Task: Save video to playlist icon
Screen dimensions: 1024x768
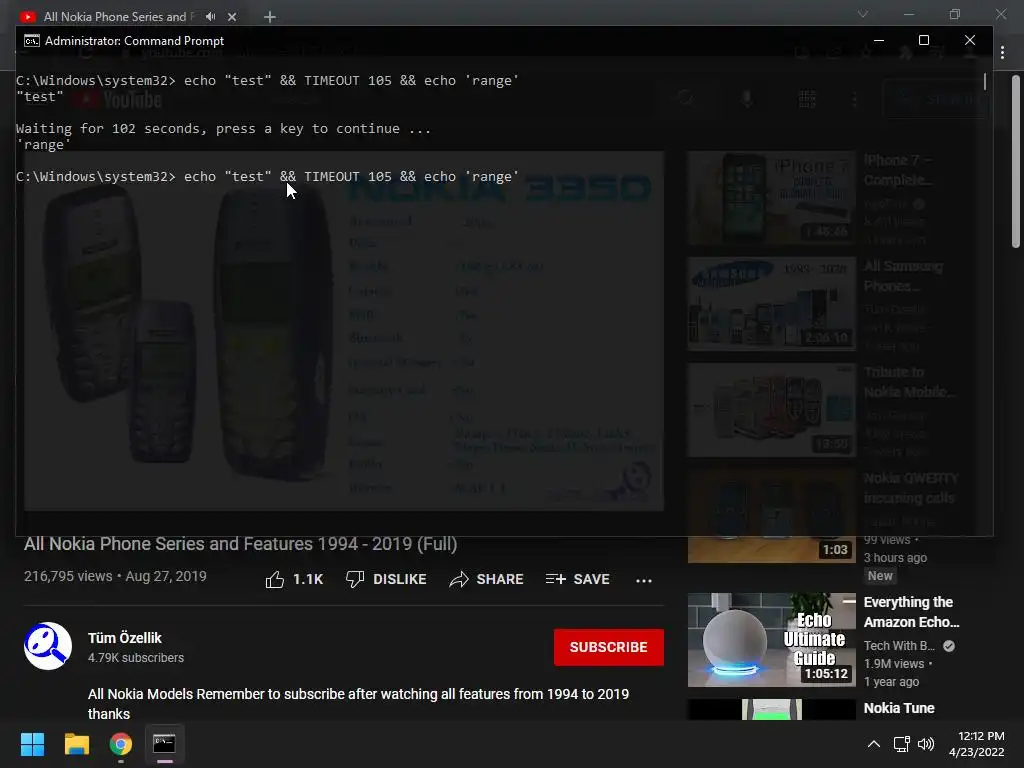Action: pos(556,579)
